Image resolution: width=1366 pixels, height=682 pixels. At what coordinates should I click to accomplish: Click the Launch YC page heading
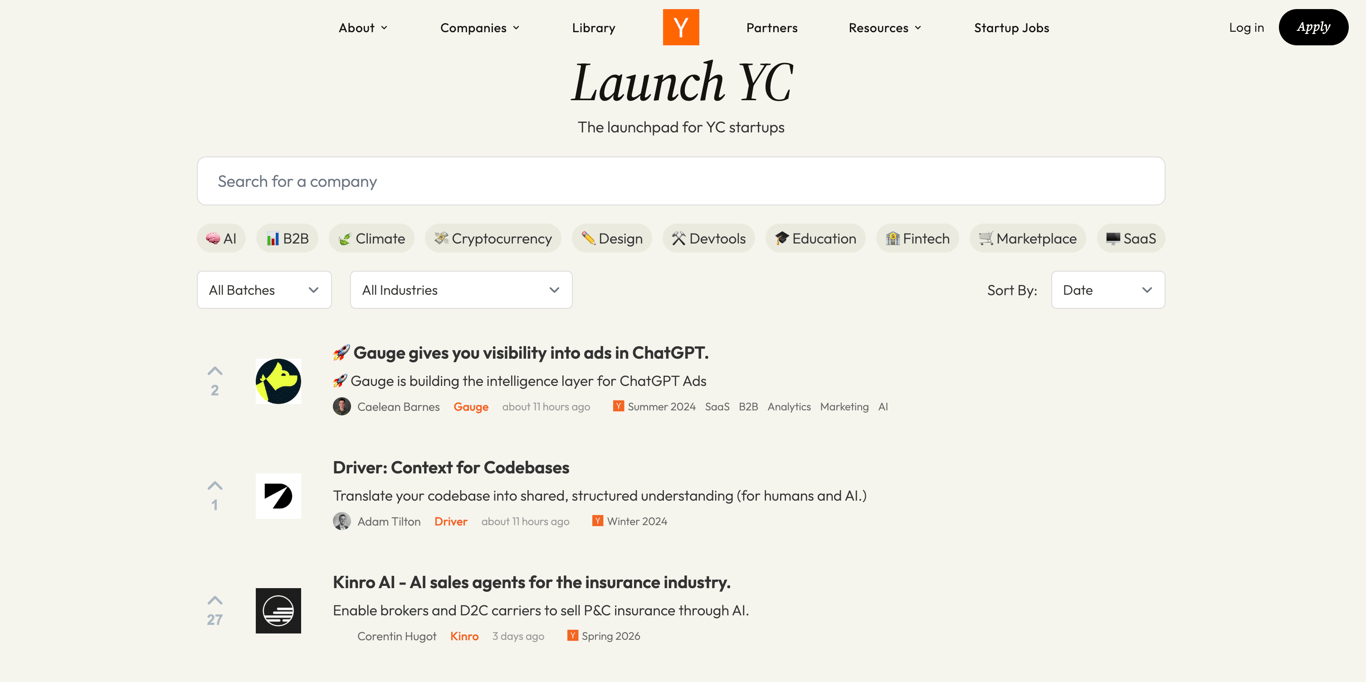[681, 82]
